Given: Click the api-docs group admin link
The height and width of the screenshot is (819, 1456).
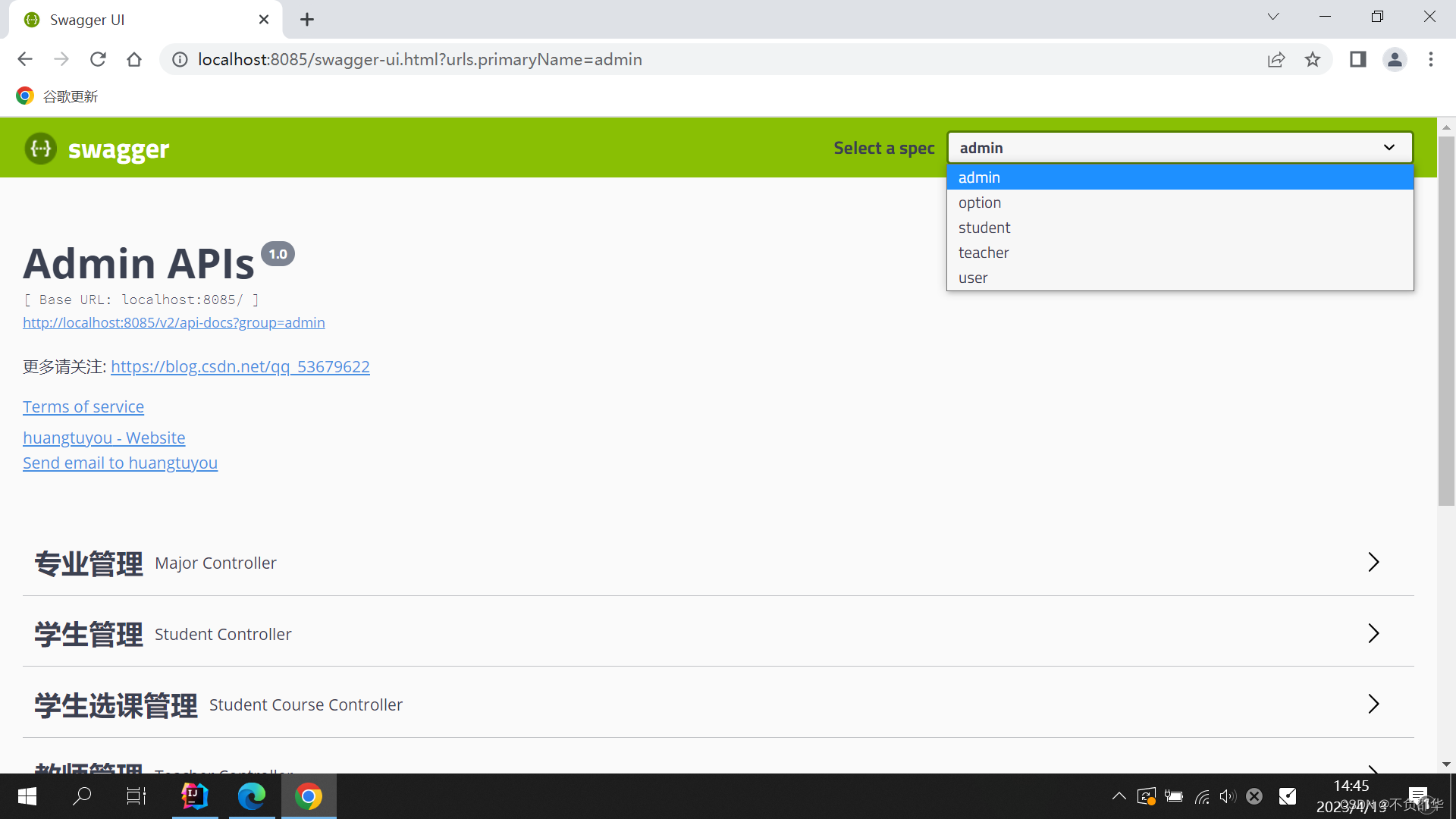Looking at the screenshot, I should [174, 322].
